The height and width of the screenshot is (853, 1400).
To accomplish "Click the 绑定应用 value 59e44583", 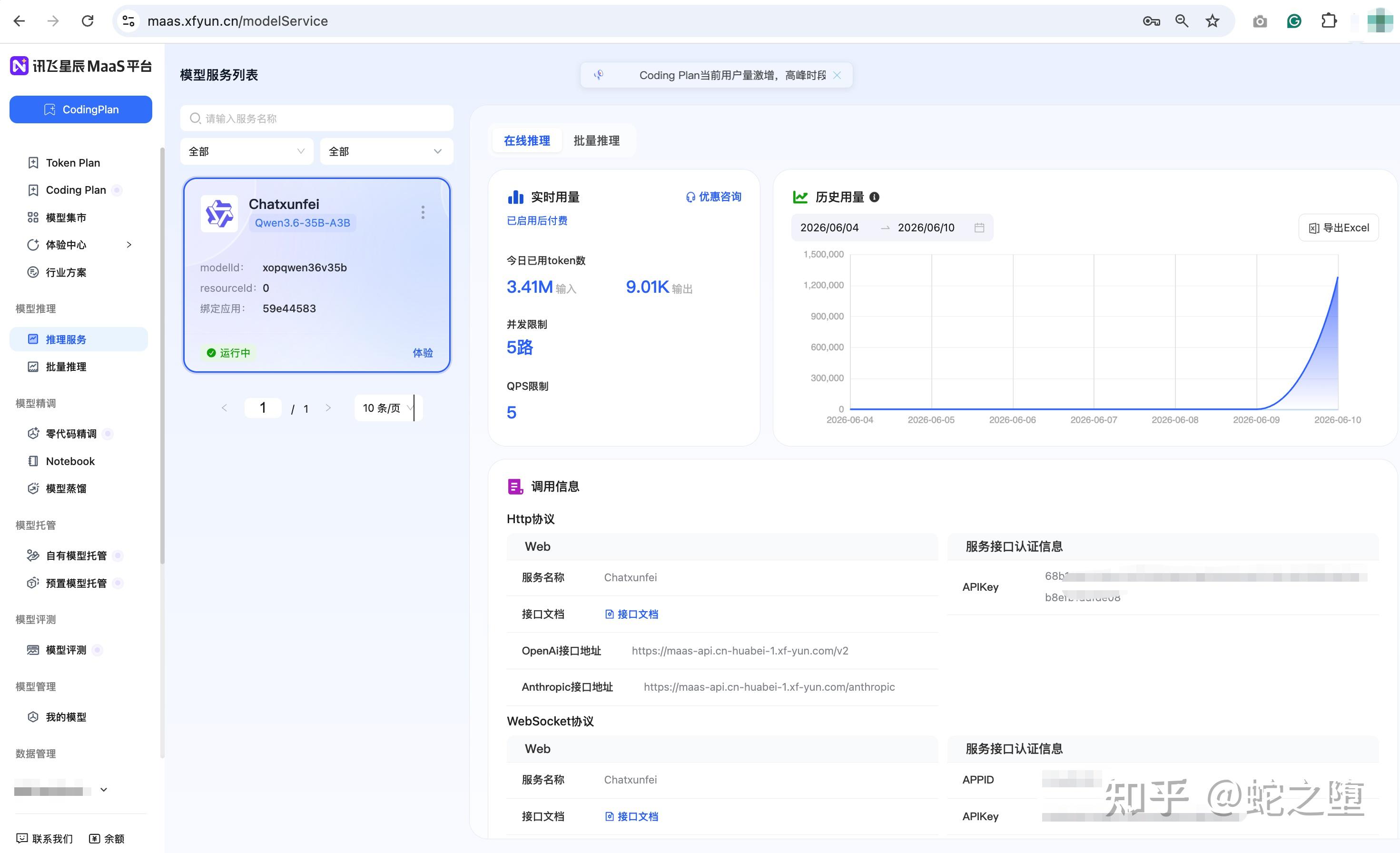I will pyautogui.click(x=289, y=308).
